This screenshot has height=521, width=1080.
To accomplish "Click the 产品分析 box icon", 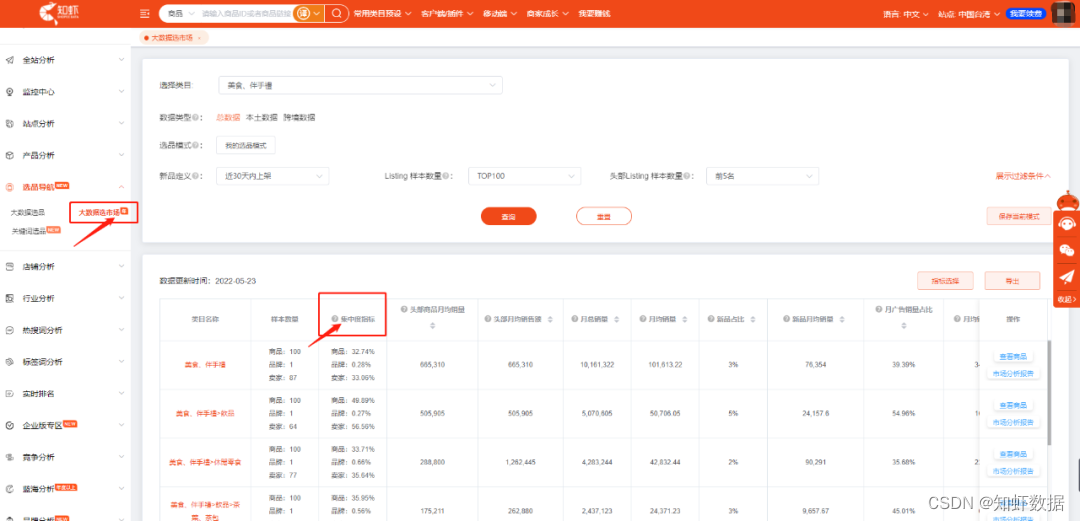I will [x=10, y=155].
